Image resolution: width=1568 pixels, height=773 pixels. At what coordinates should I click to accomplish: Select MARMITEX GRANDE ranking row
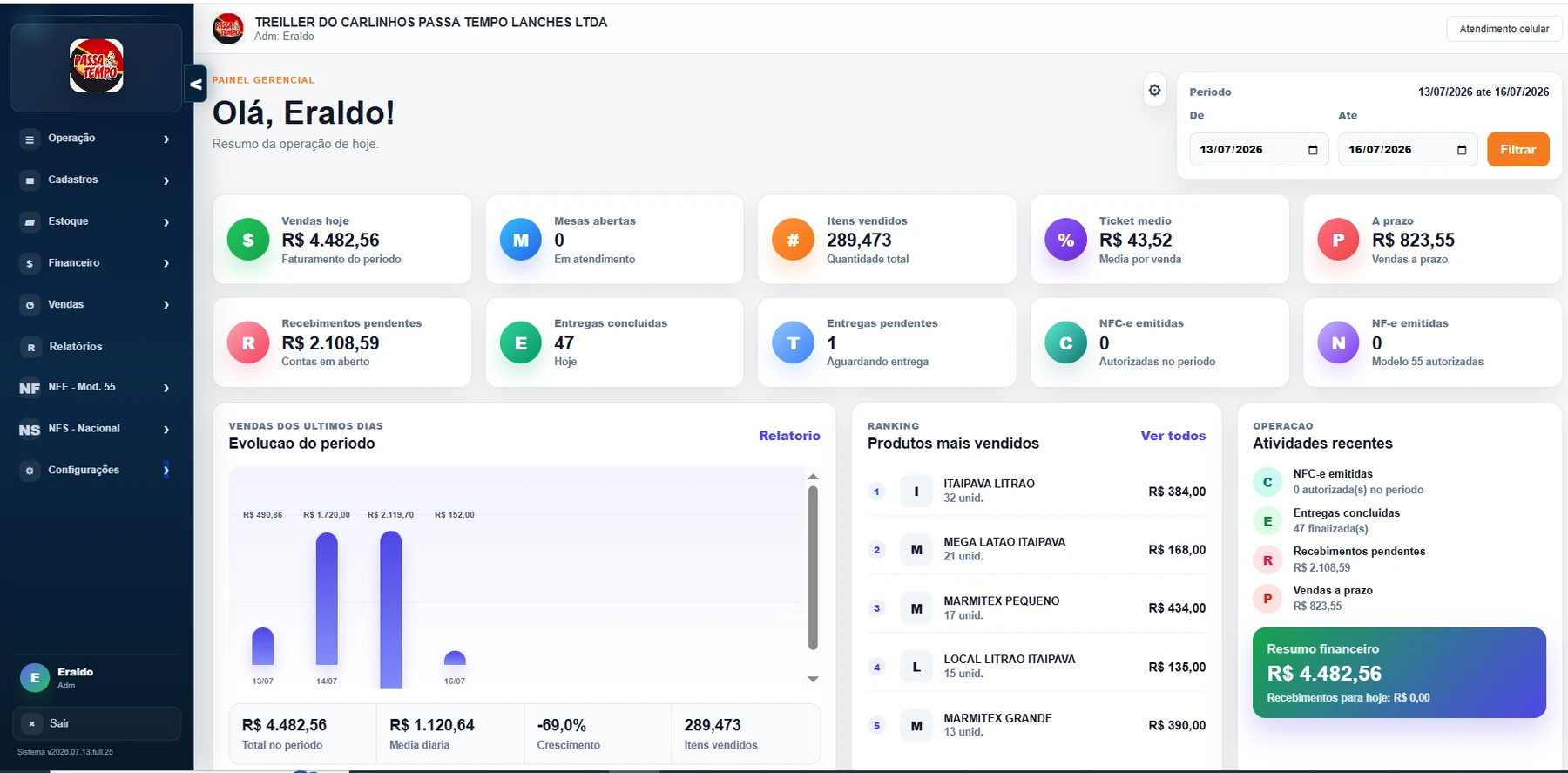pyautogui.click(x=1037, y=725)
